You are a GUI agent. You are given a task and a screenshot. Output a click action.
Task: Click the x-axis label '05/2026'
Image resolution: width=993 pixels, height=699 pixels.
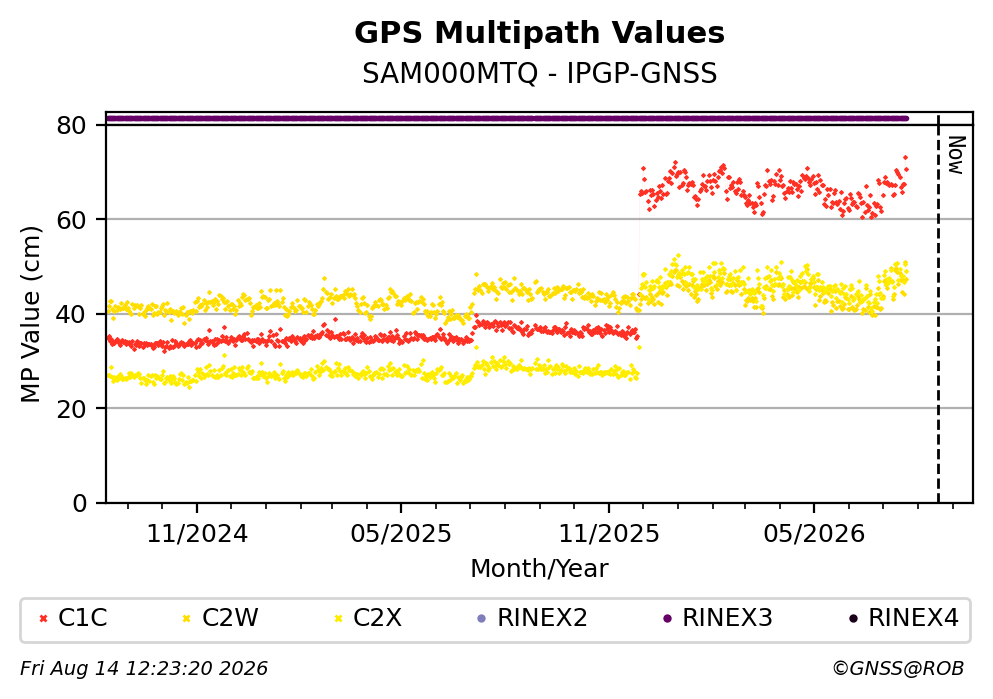tap(814, 534)
